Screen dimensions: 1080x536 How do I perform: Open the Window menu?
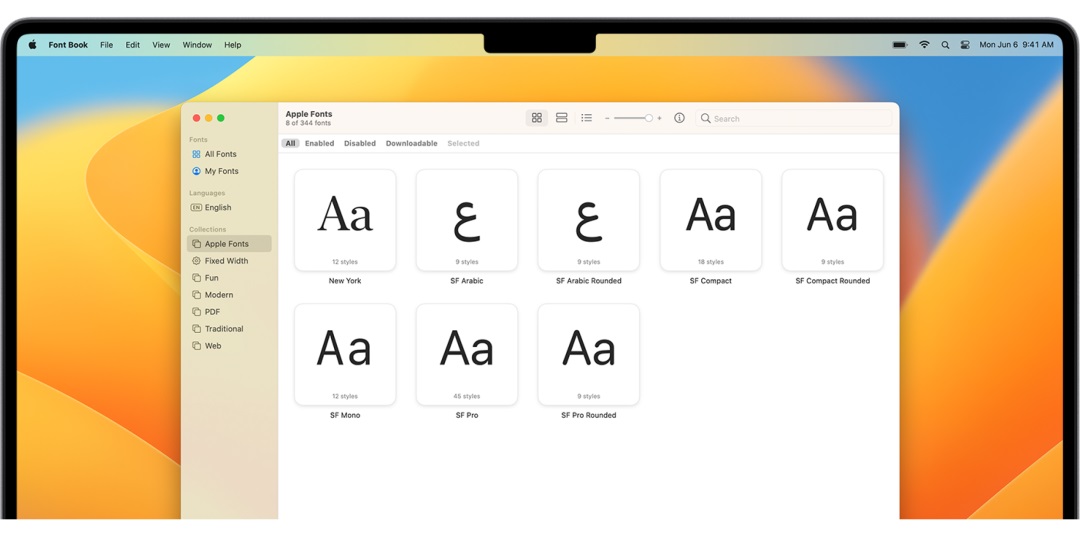(197, 45)
